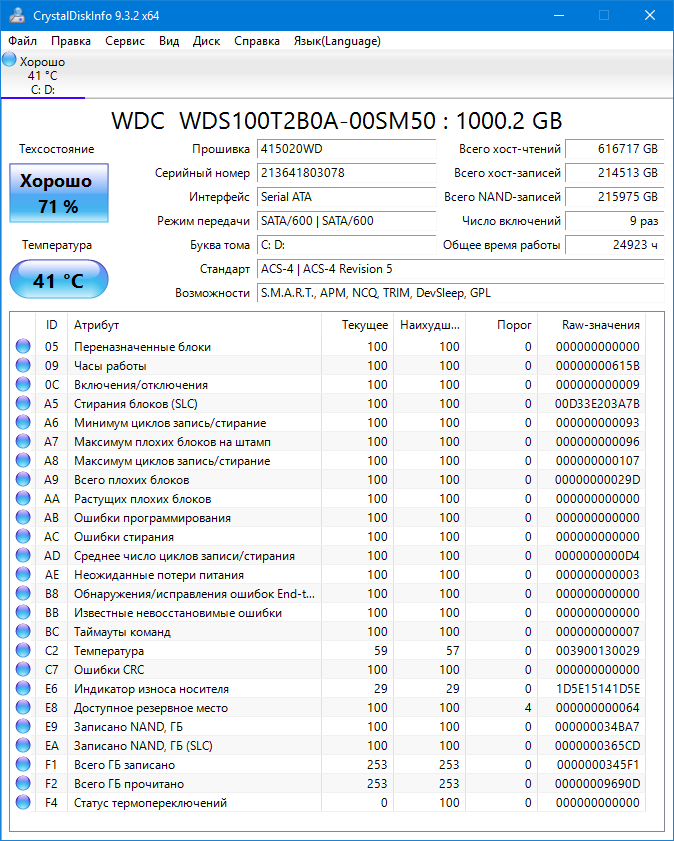Screen dimensions: 674x841
Task: Click status icon for A9 Всего плохих блоков
Action: [23, 479]
